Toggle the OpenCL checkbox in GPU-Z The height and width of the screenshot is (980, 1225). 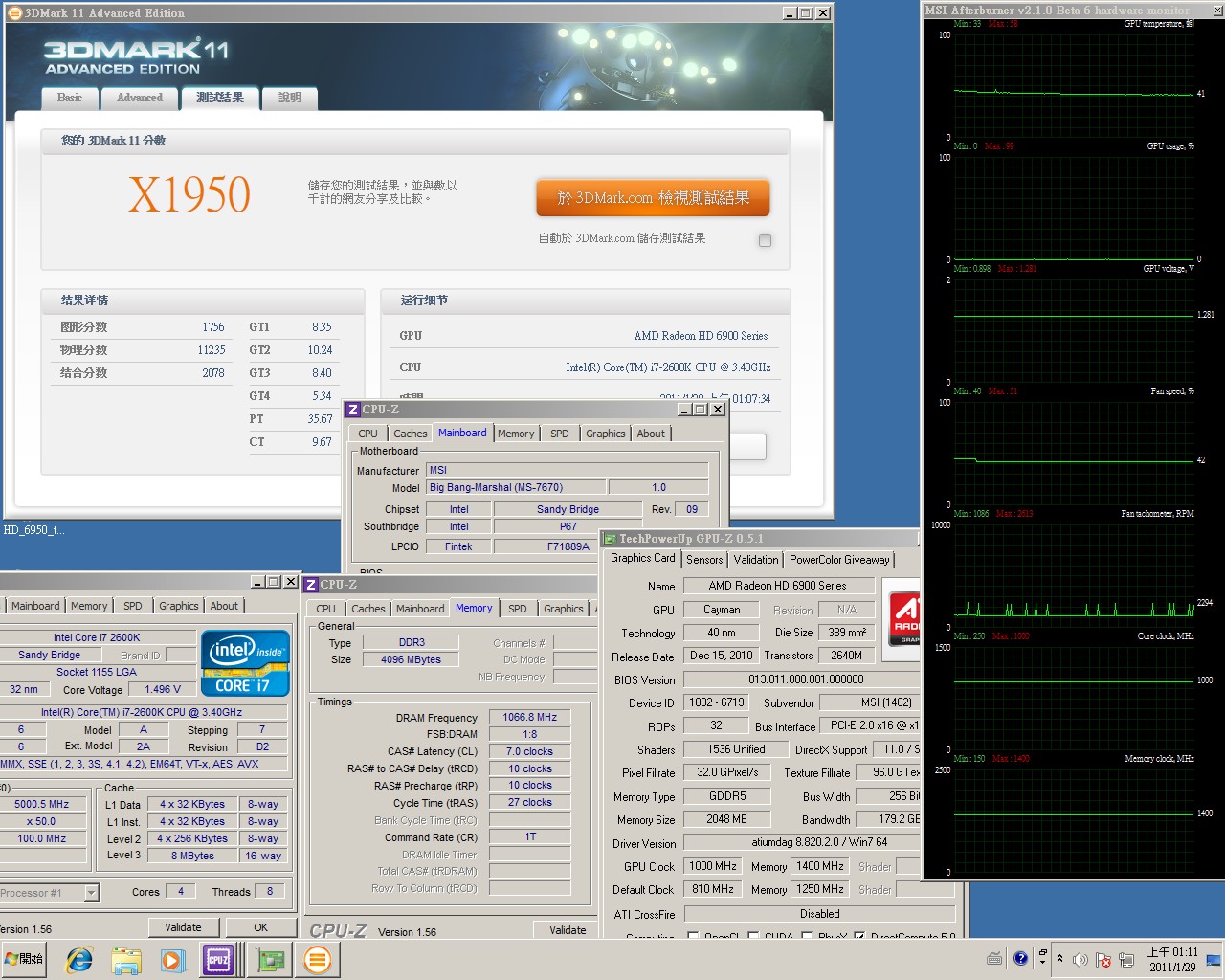click(x=692, y=937)
